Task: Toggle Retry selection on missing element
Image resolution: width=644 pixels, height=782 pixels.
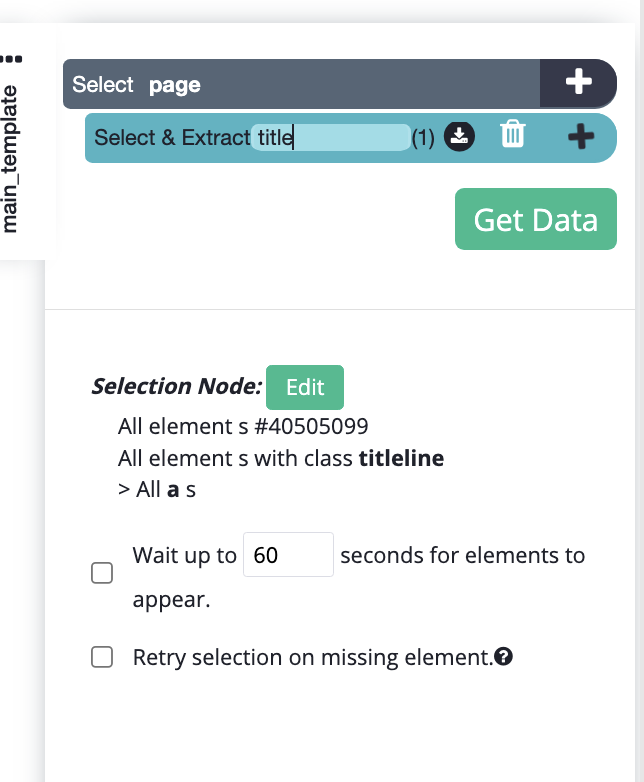Action: coord(102,657)
